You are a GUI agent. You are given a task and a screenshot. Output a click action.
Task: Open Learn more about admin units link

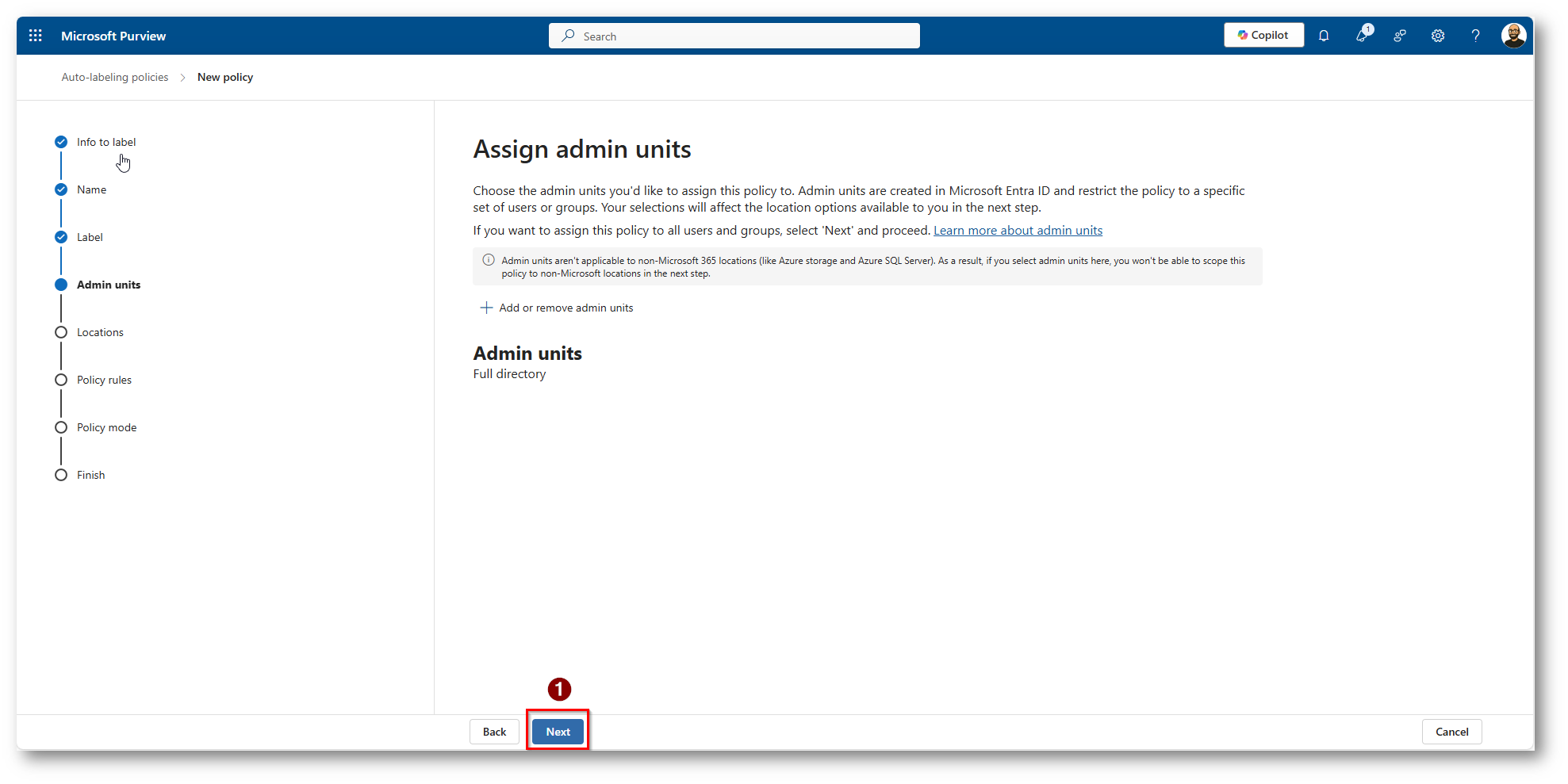[1018, 230]
